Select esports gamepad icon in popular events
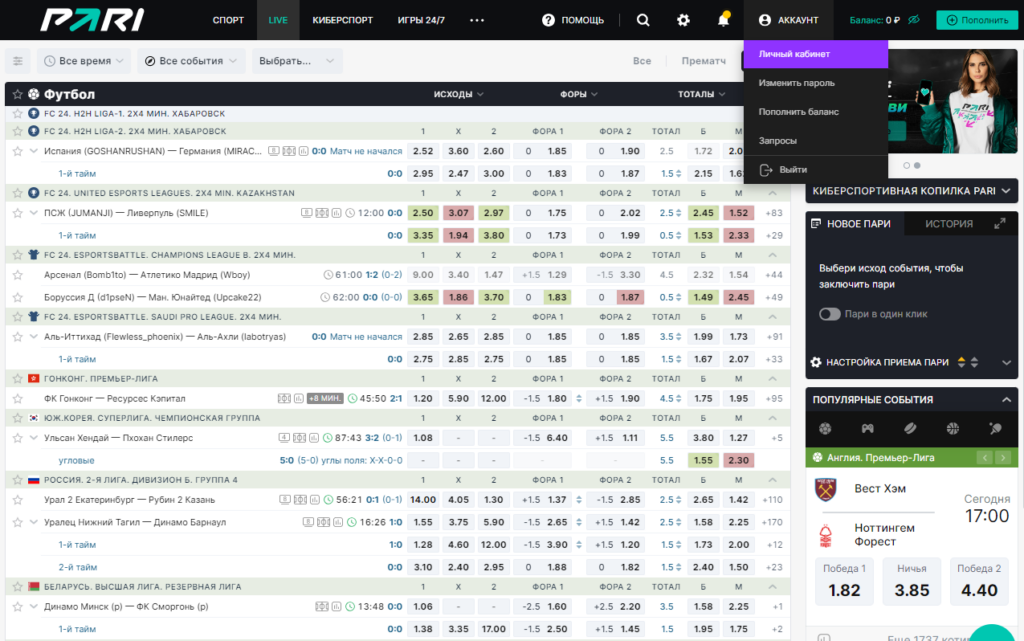The image size is (1024, 641). pos(867,429)
